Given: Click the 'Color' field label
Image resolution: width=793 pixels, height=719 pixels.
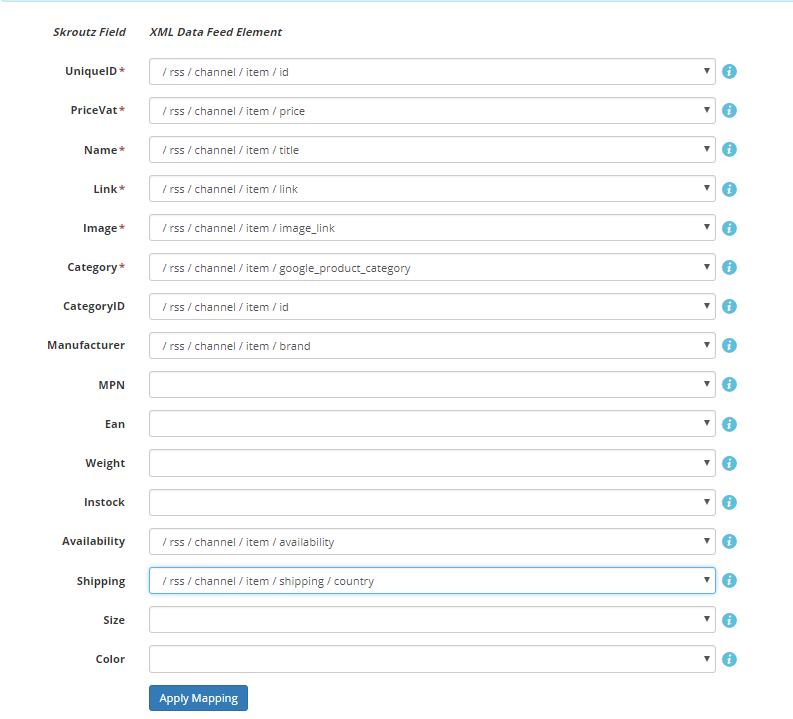Looking at the screenshot, I should click(110, 659).
